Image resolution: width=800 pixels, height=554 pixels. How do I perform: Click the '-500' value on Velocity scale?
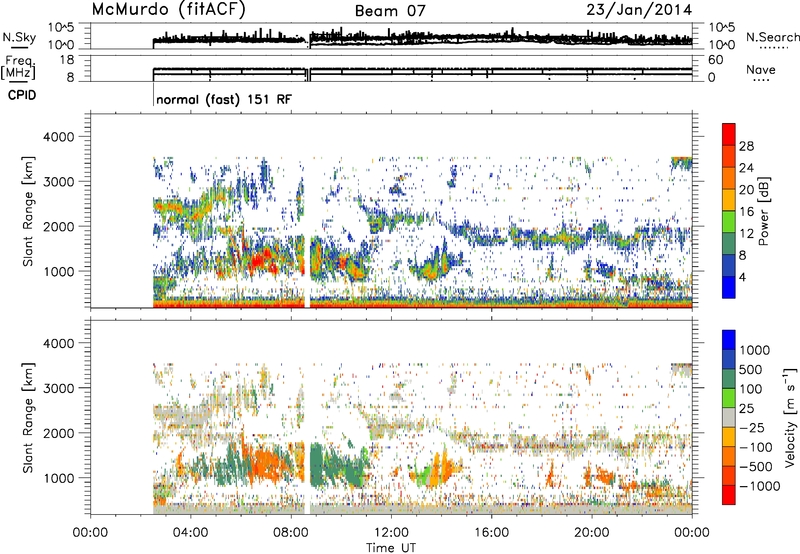click(x=756, y=467)
